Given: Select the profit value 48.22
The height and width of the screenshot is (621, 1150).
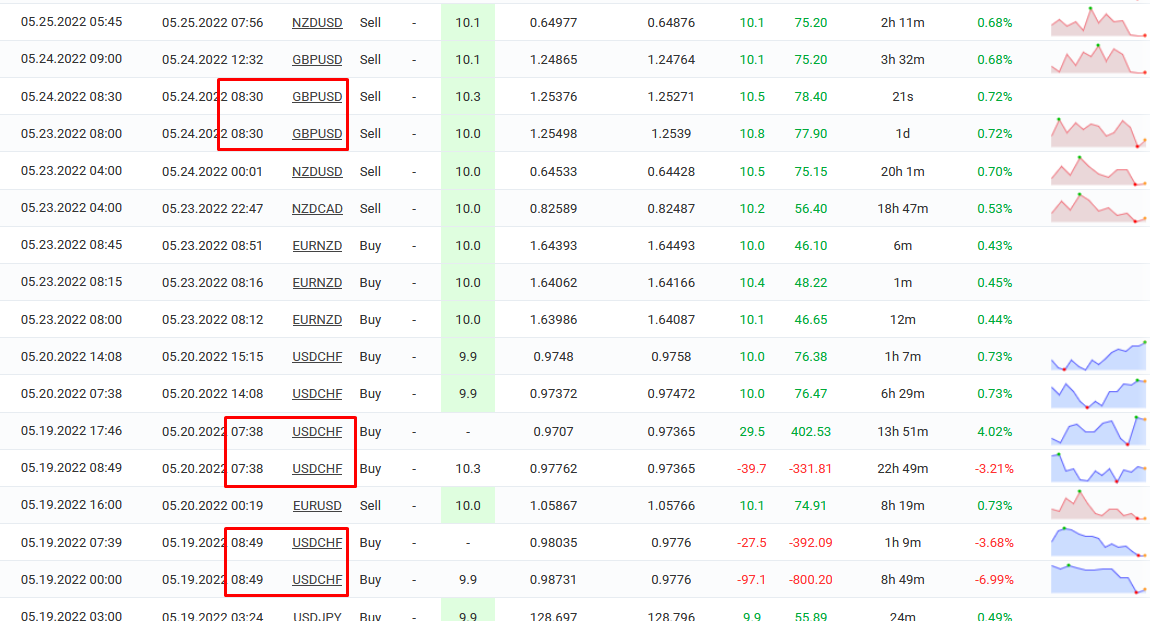Looking at the screenshot, I should click(x=810, y=282).
